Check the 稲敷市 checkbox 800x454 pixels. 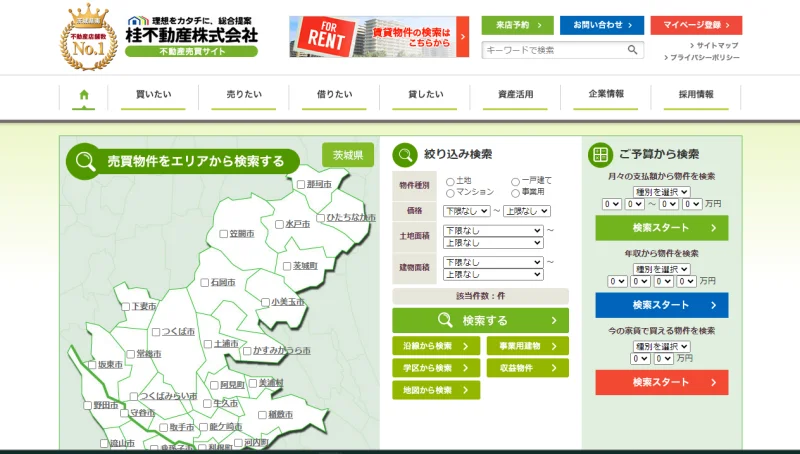(262, 415)
